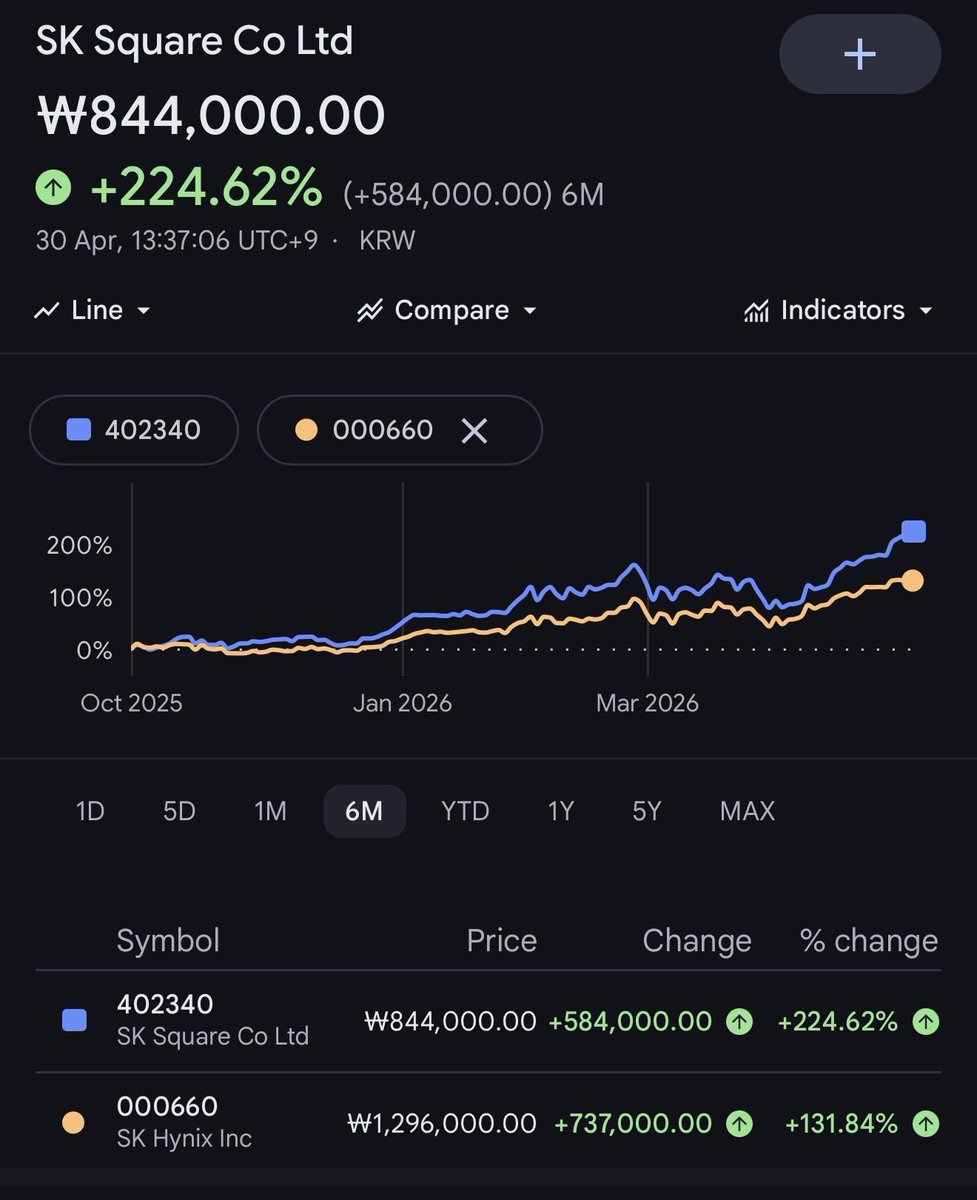Switch to the 1M time range

[x=270, y=810]
